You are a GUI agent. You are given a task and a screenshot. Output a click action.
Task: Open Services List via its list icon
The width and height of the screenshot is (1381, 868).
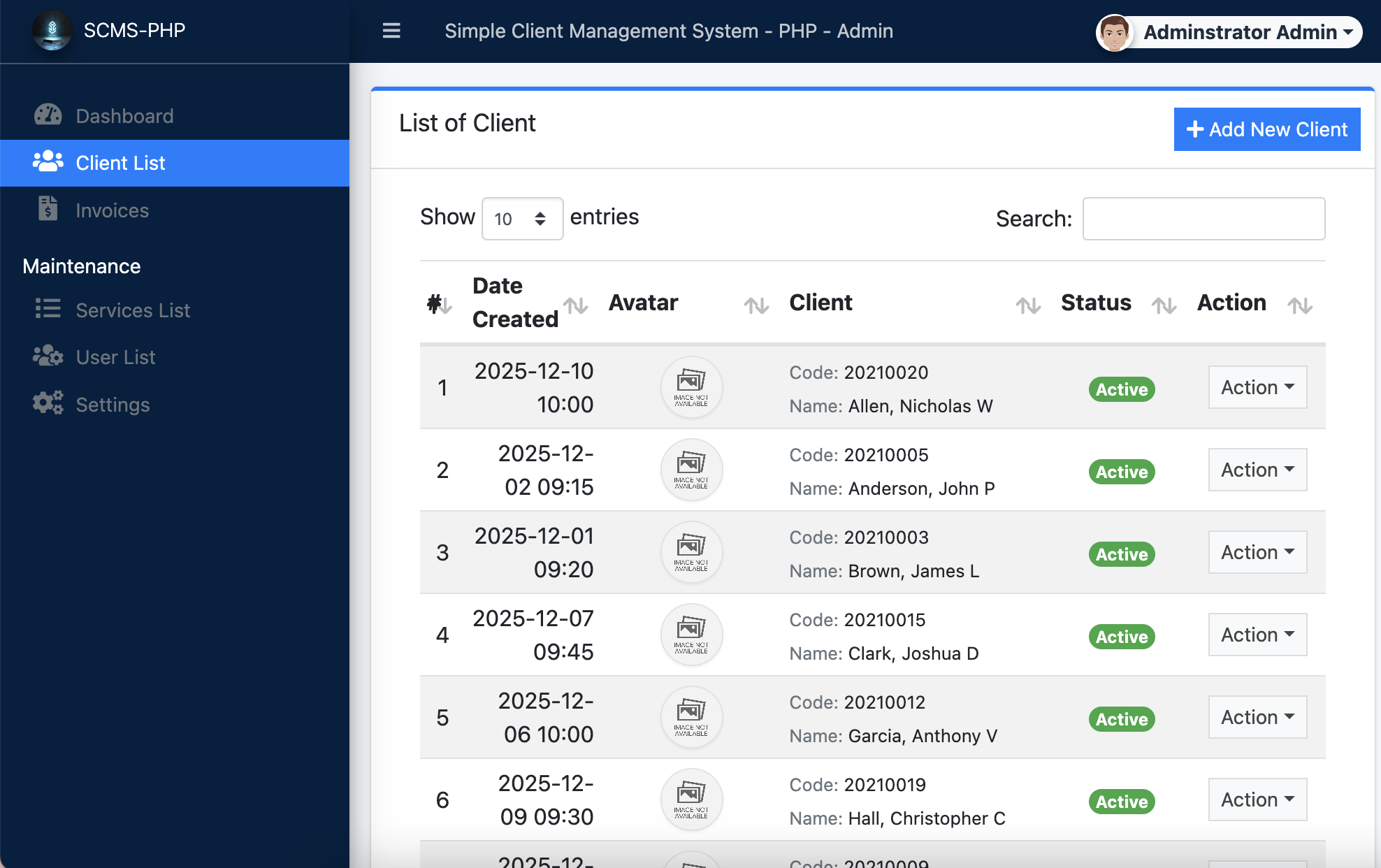pos(48,310)
